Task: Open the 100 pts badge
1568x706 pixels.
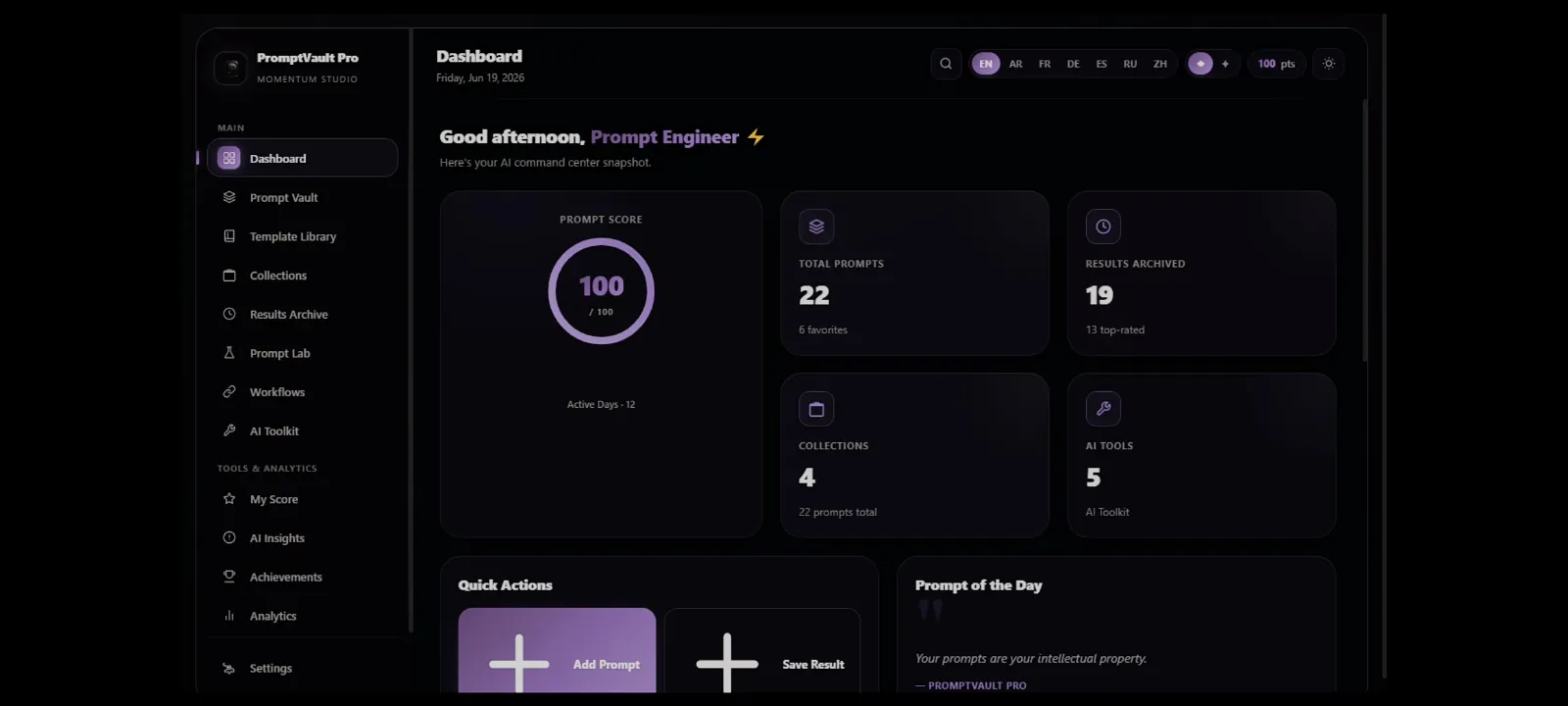Action: coord(1276,64)
